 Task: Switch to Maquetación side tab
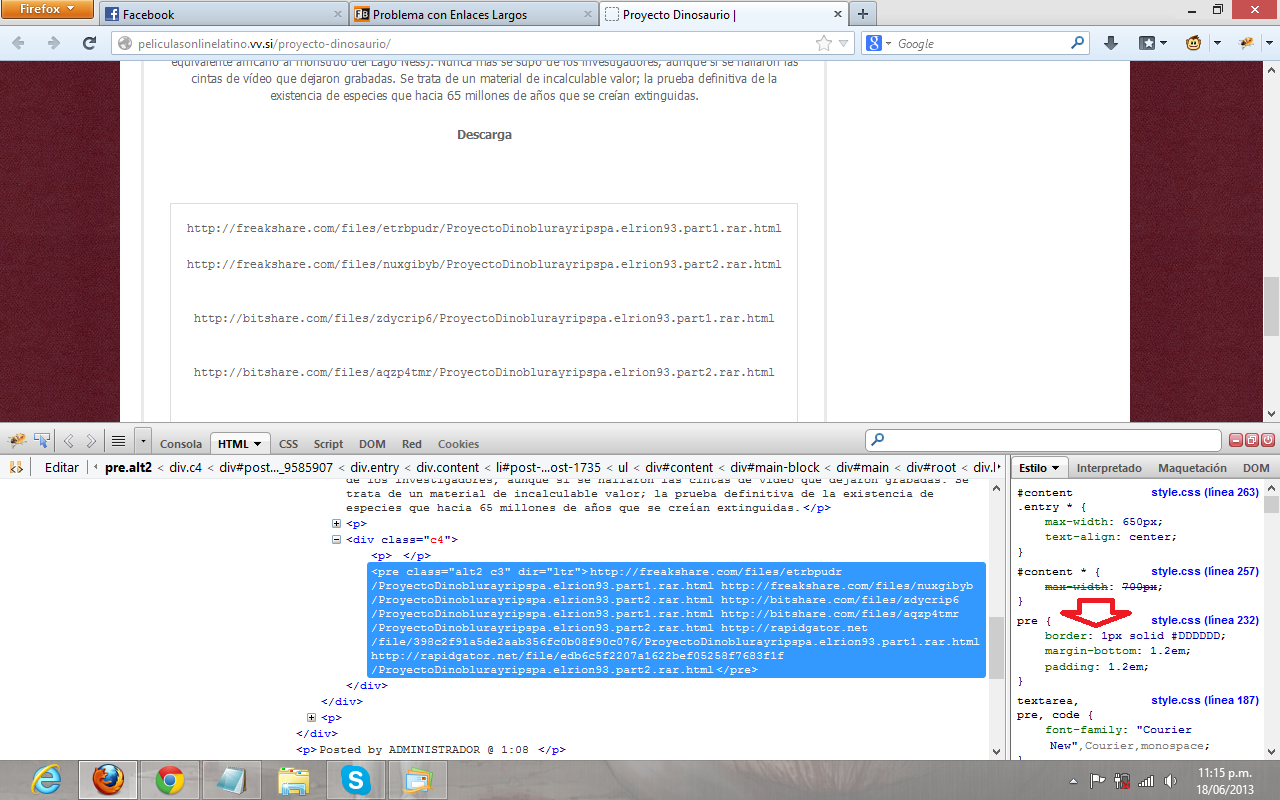click(x=1192, y=467)
